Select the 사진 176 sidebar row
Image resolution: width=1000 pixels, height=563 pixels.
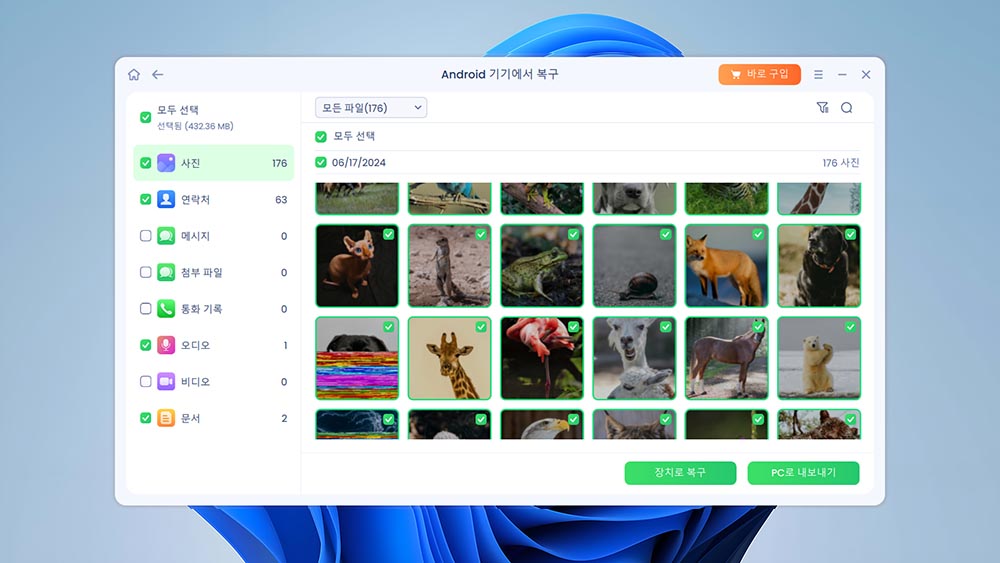pos(214,163)
